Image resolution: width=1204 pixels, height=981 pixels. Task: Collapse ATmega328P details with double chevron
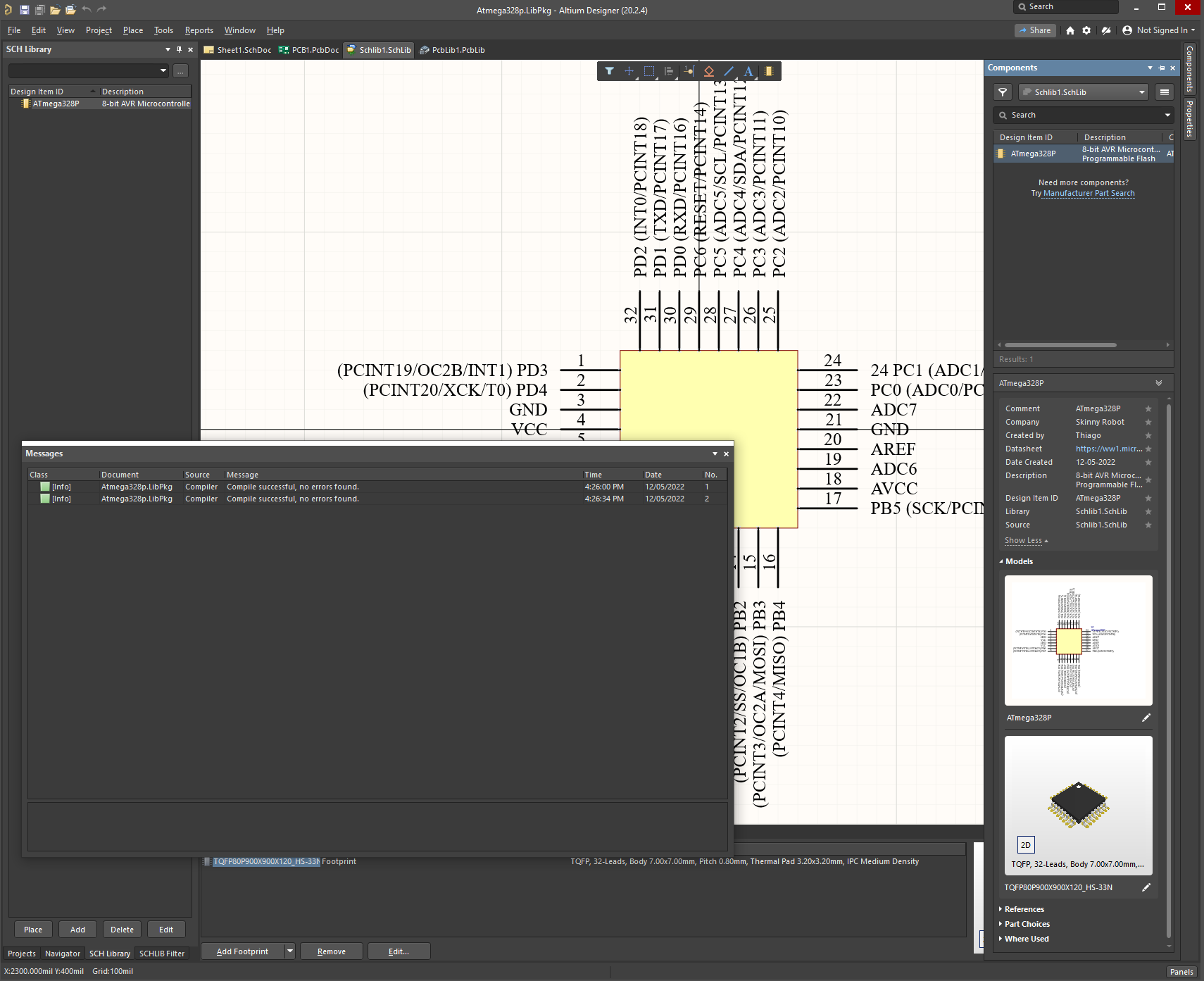click(x=1158, y=383)
